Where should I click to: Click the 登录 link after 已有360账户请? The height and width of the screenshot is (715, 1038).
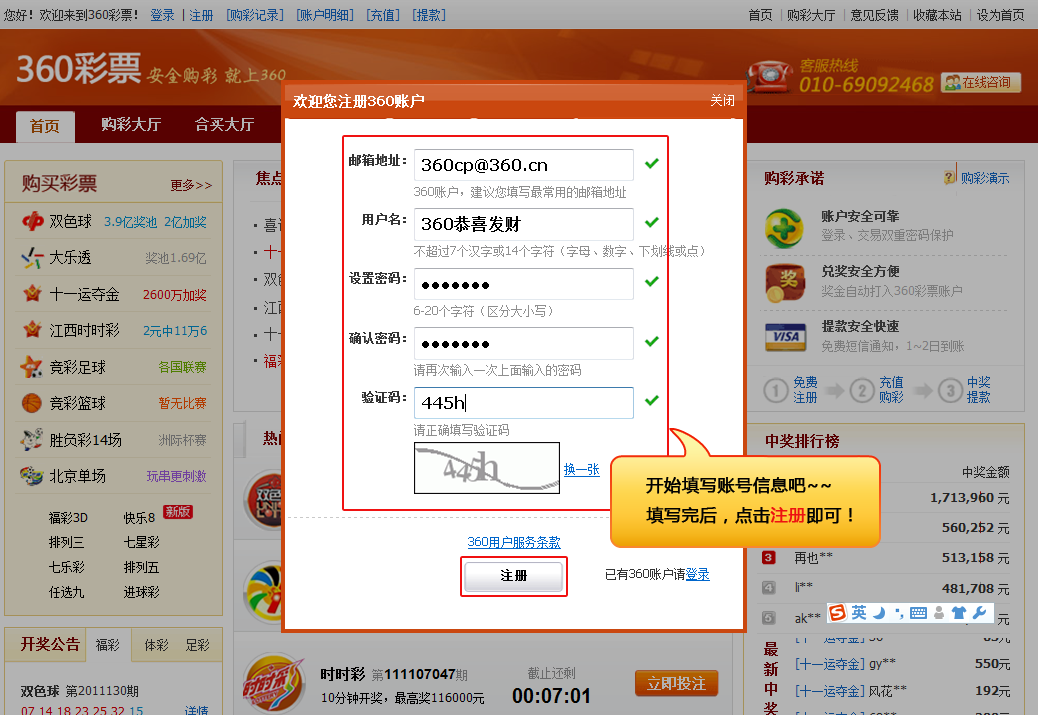coord(697,575)
